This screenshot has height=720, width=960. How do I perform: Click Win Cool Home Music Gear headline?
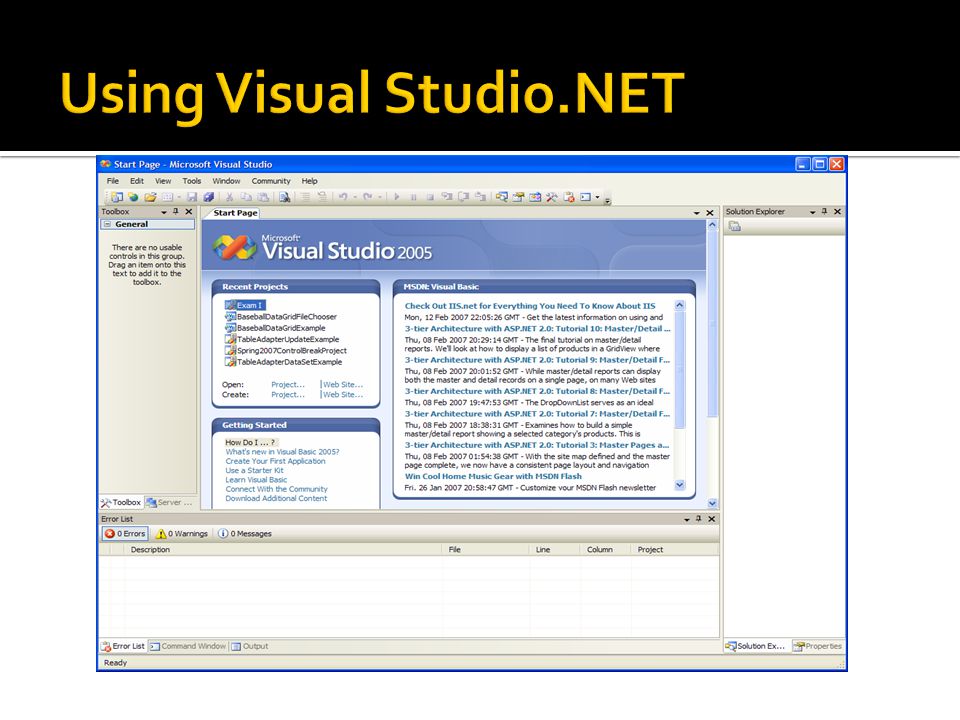[x=493, y=476]
